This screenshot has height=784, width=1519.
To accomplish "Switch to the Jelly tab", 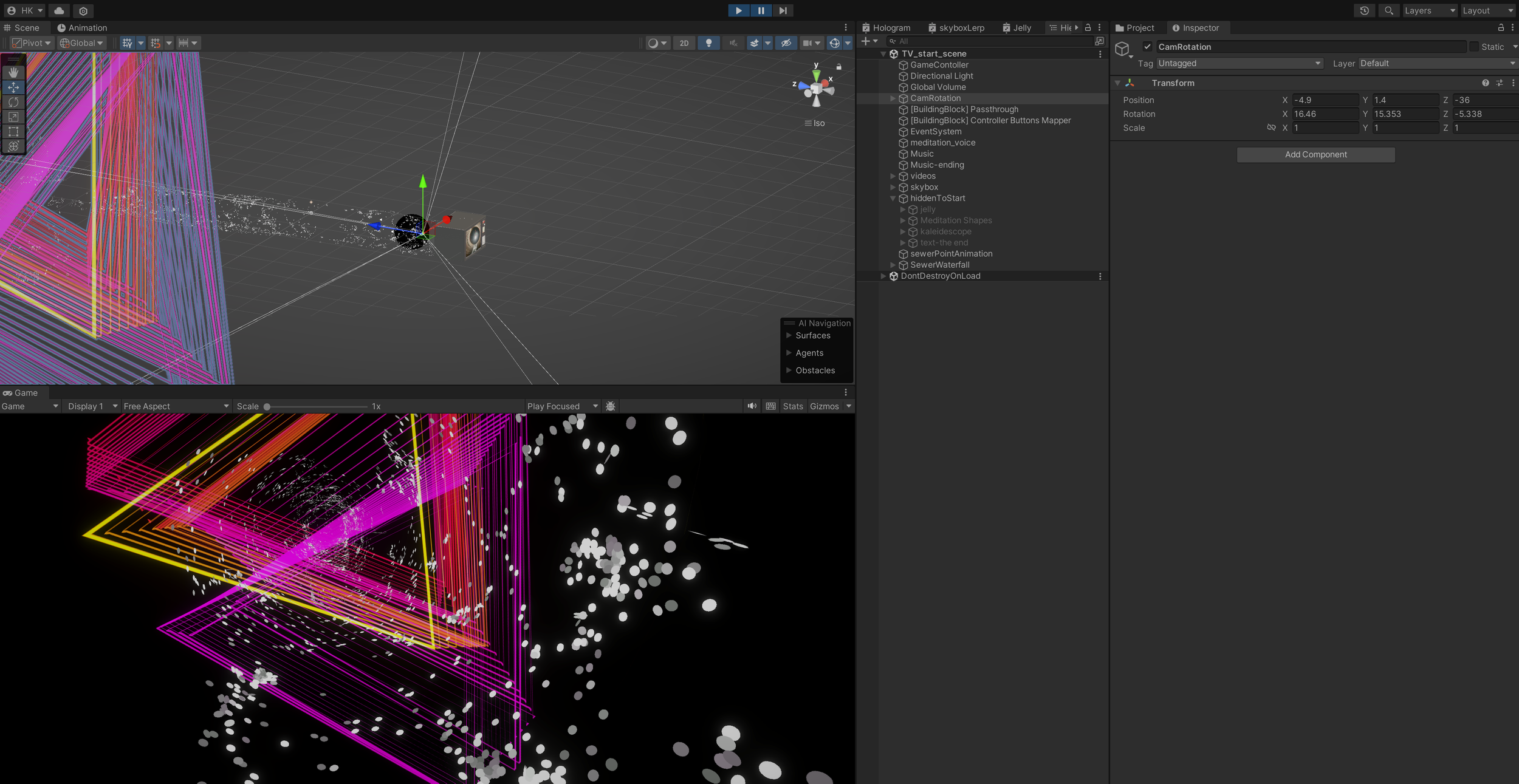I will point(1017,27).
